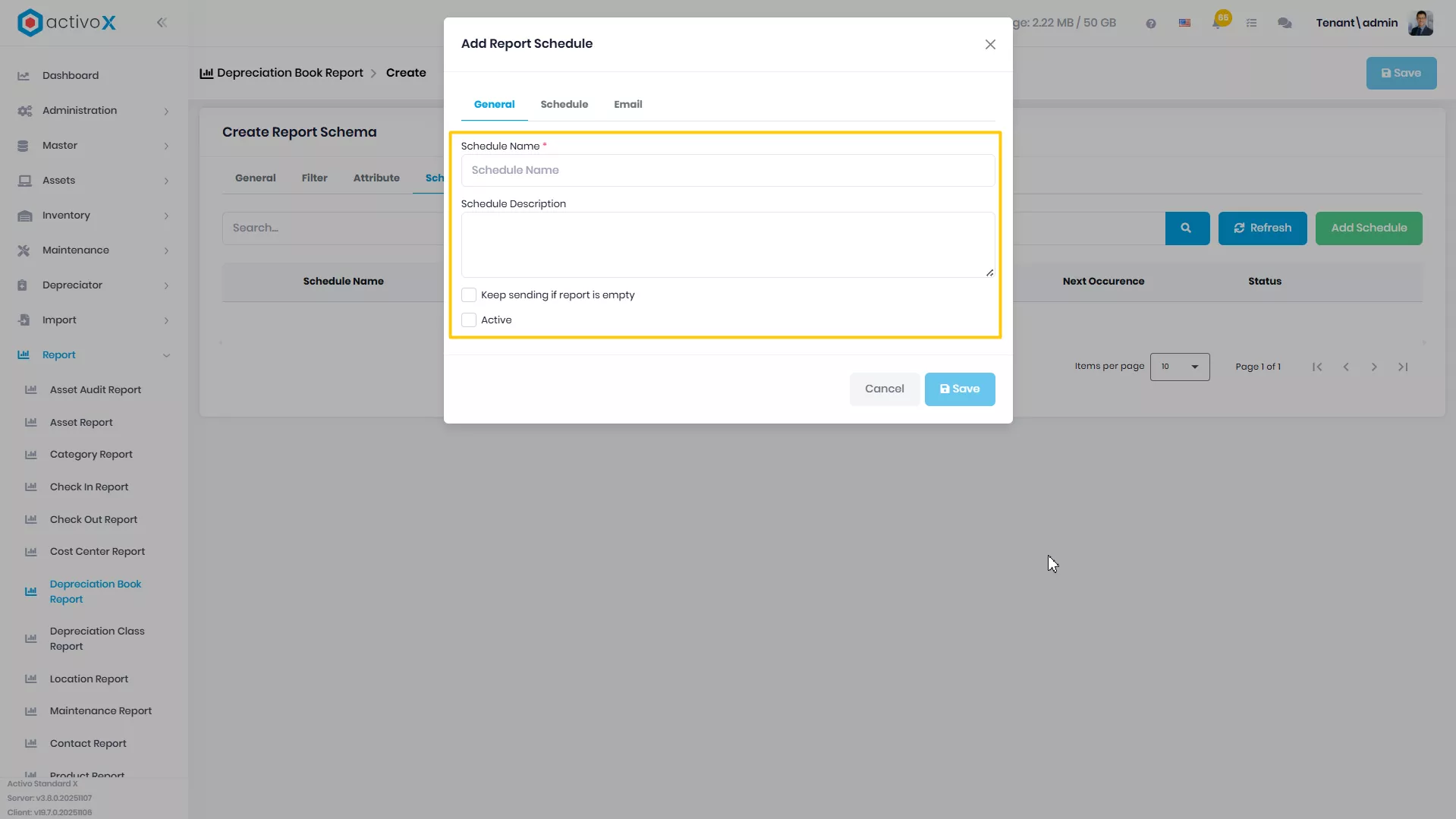
Task: Switch to the Schedule tab in dialog
Action: [564, 105]
